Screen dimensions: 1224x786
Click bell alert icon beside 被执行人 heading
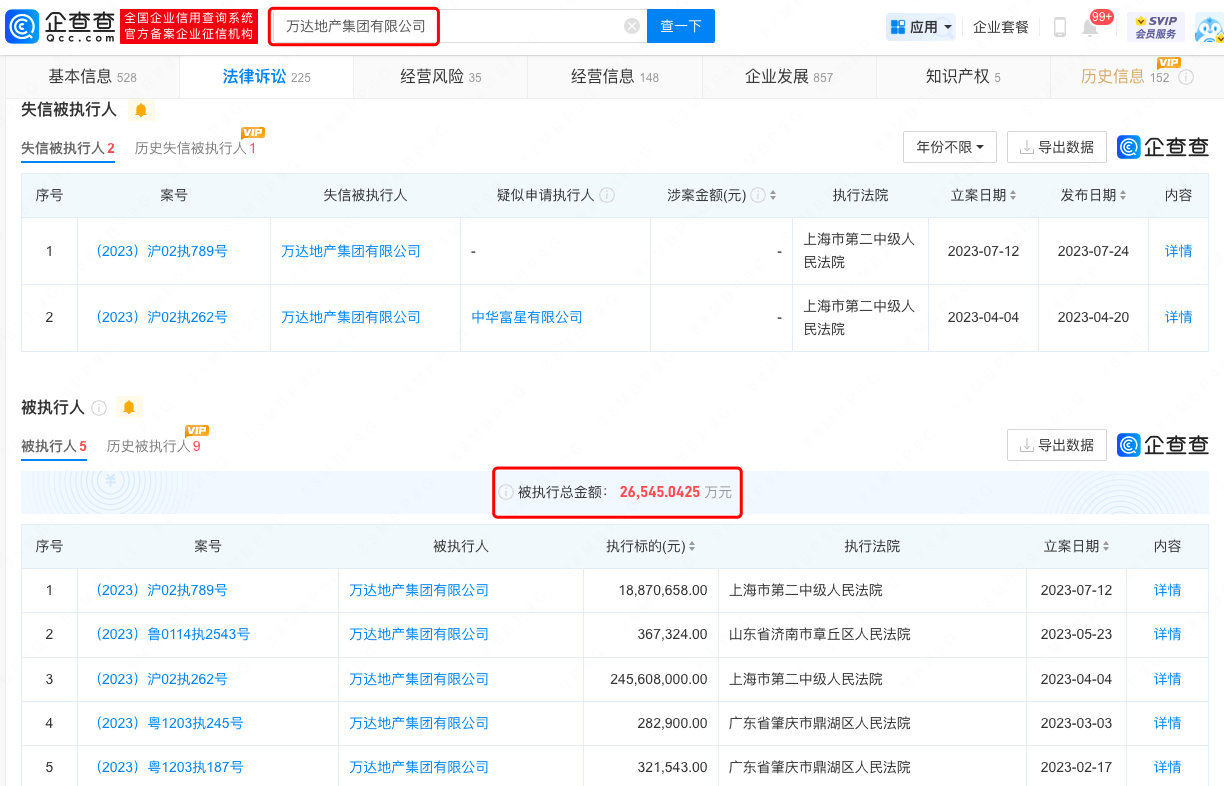[x=128, y=407]
